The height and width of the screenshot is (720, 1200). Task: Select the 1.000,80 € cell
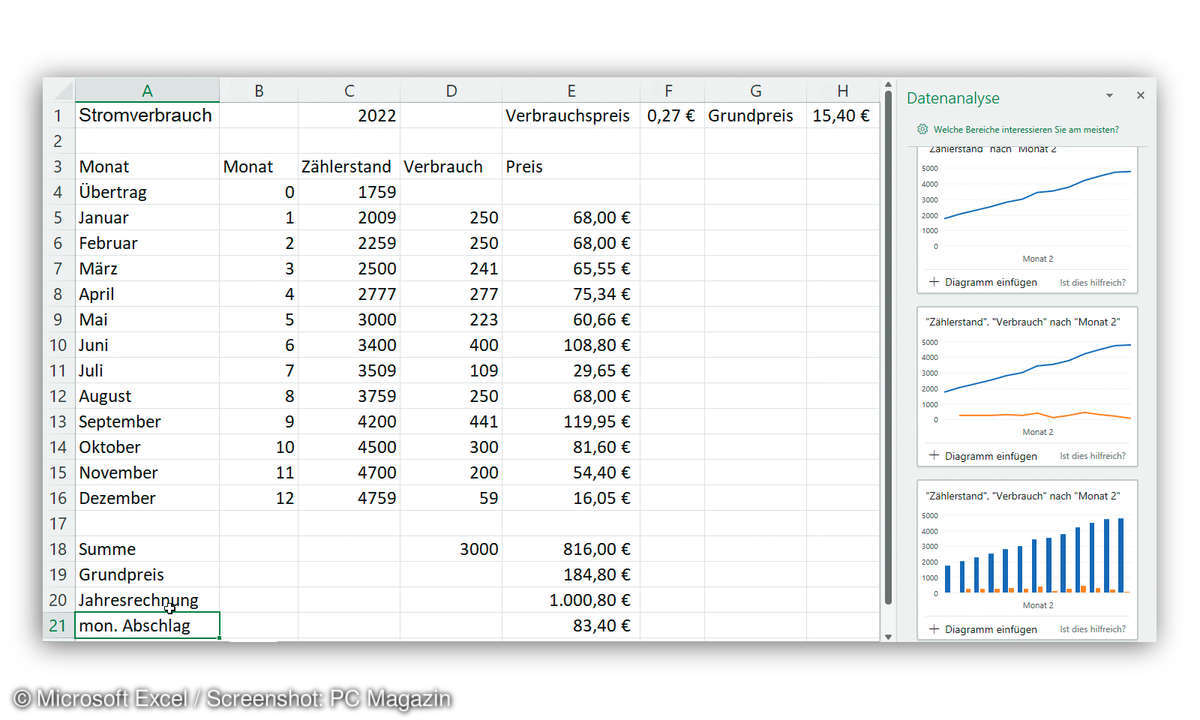click(x=571, y=600)
